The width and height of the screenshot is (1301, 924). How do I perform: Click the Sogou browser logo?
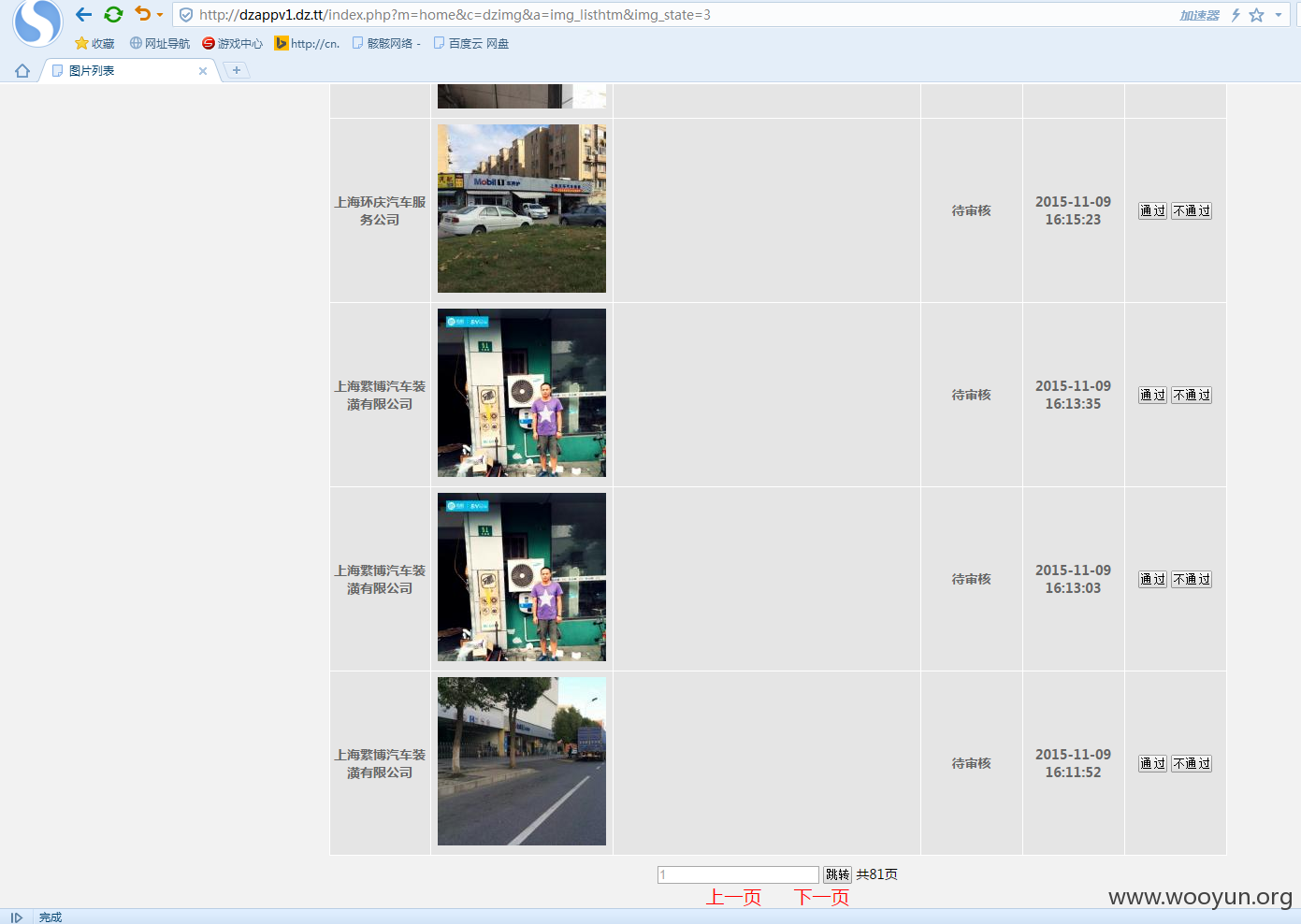pyautogui.click(x=37, y=22)
